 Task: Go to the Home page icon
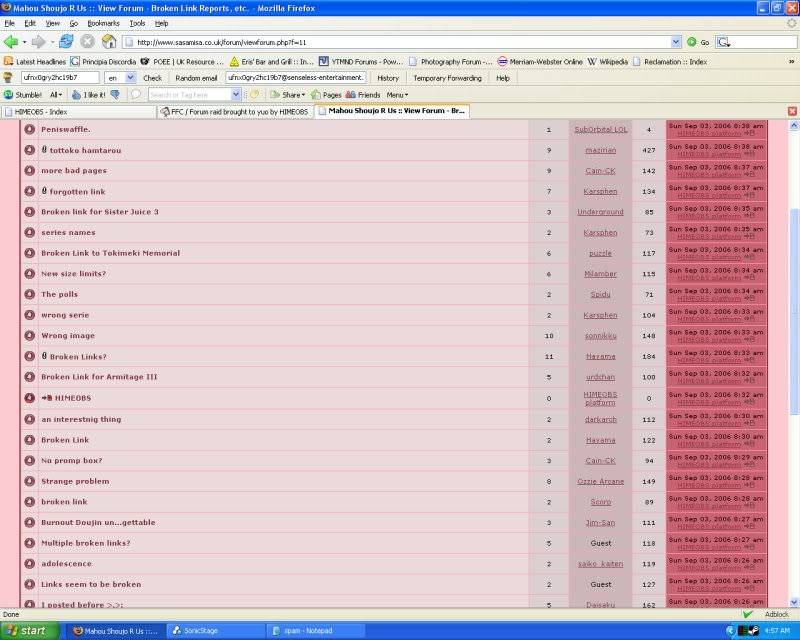(x=109, y=41)
